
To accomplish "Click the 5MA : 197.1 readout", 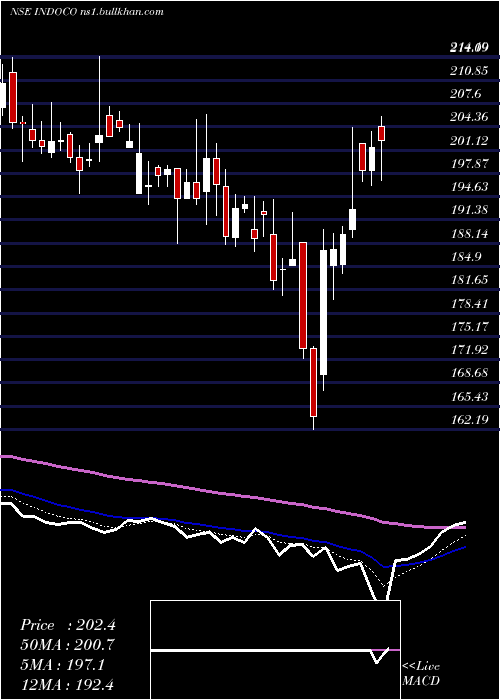I will (62, 665).
